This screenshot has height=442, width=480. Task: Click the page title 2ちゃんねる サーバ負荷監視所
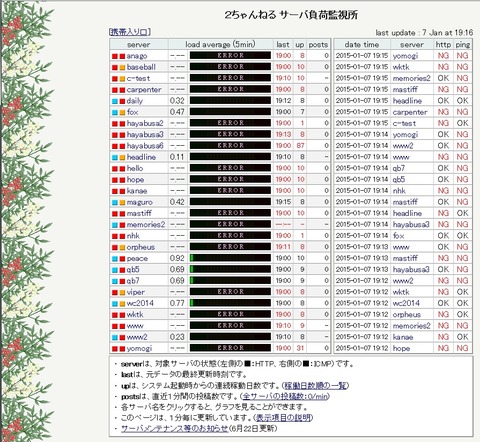point(291,15)
